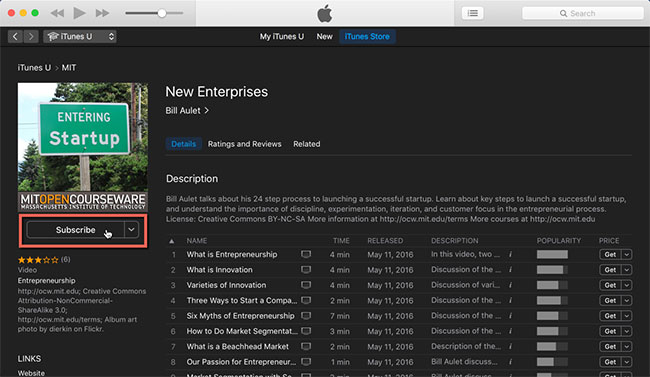This screenshot has height=377, width=650.
Task: Open the Up Next list icon
Action: click(473, 13)
